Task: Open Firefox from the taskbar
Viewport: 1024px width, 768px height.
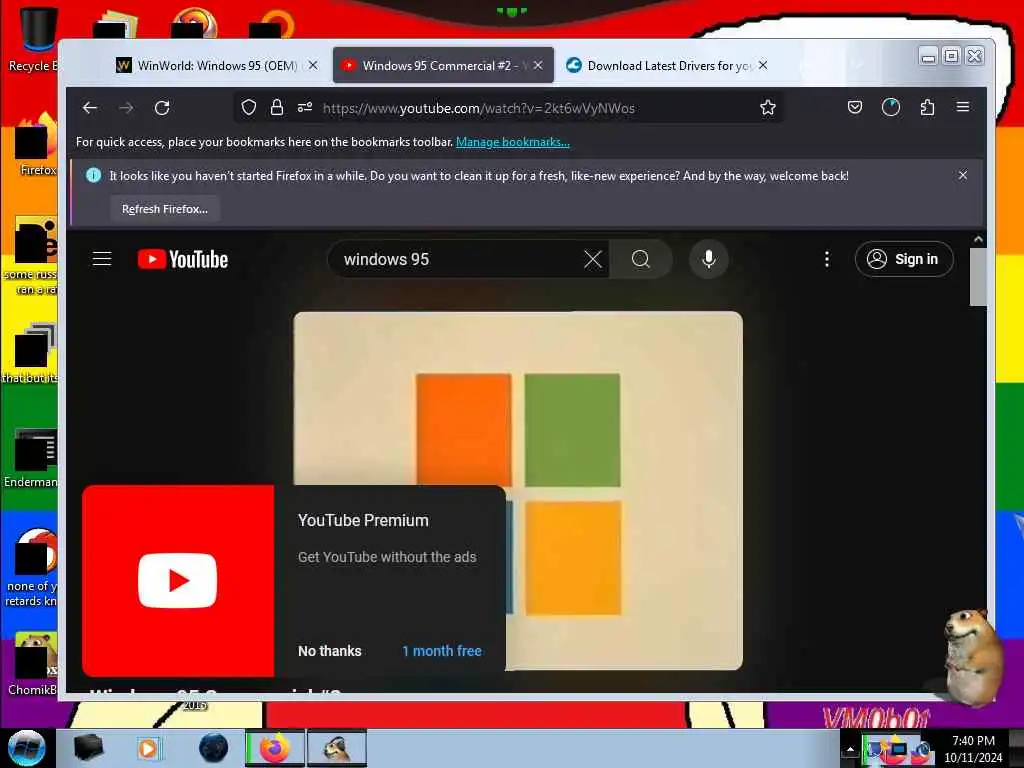Action: (275, 748)
